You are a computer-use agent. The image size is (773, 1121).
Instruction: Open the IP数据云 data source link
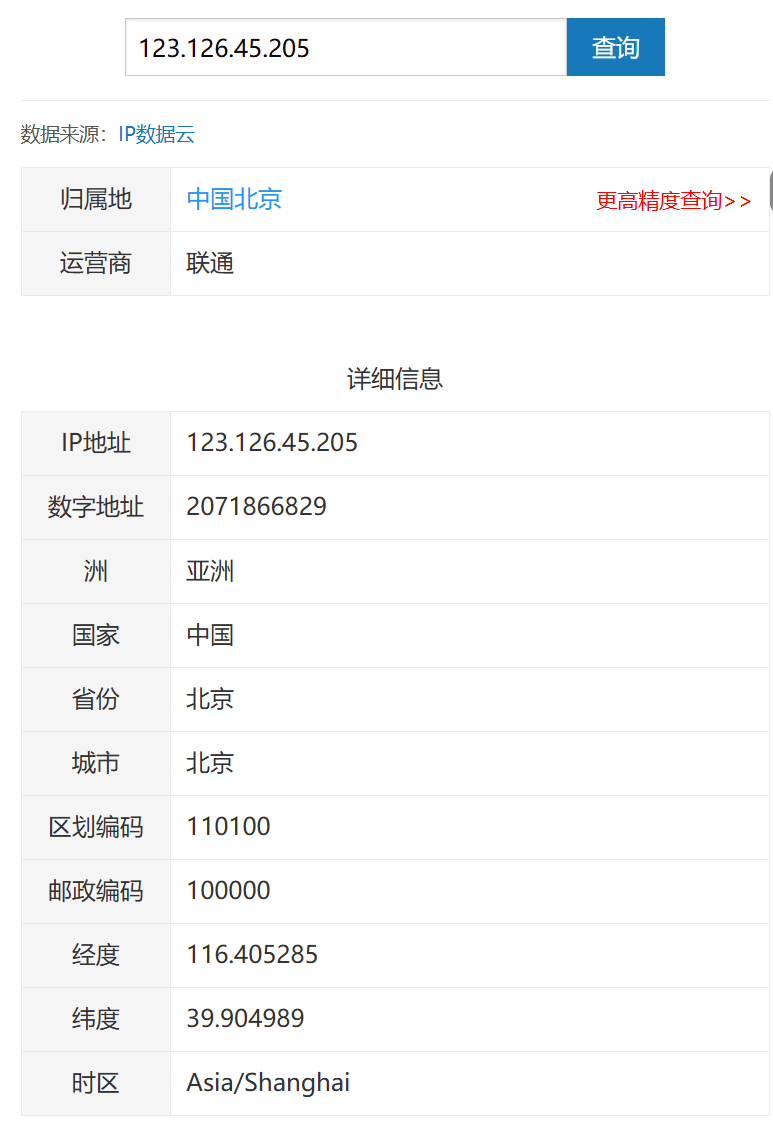(x=157, y=134)
